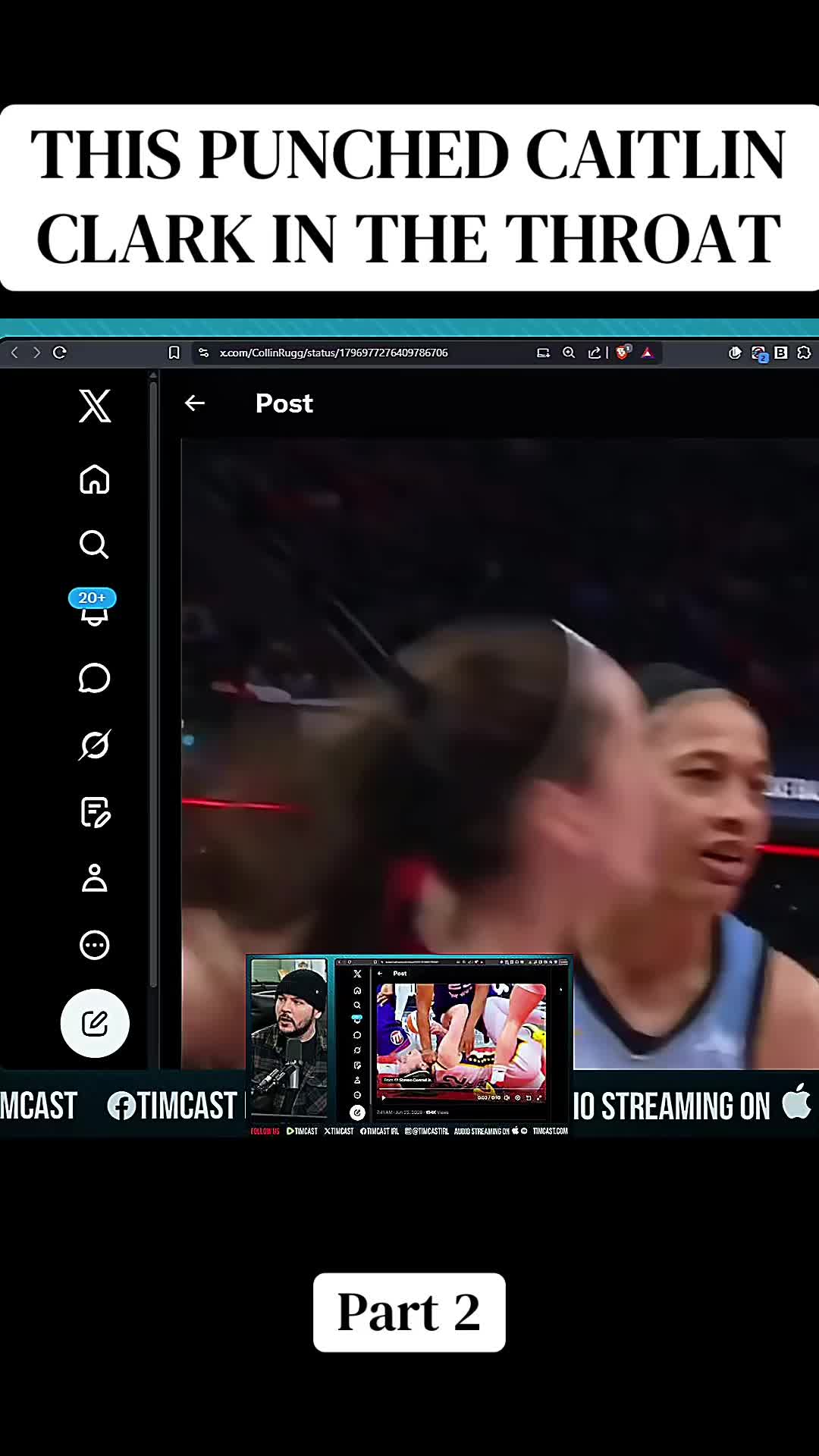Open the Brave Shields lion icon
The image size is (819, 1456).
click(623, 353)
